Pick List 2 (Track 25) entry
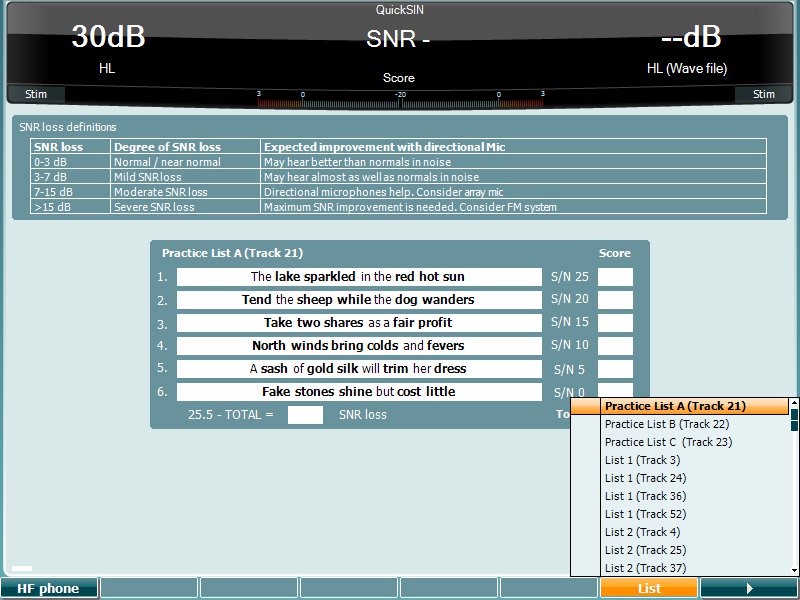The height and width of the screenshot is (600, 800). pyautogui.click(x=680, y=550)
